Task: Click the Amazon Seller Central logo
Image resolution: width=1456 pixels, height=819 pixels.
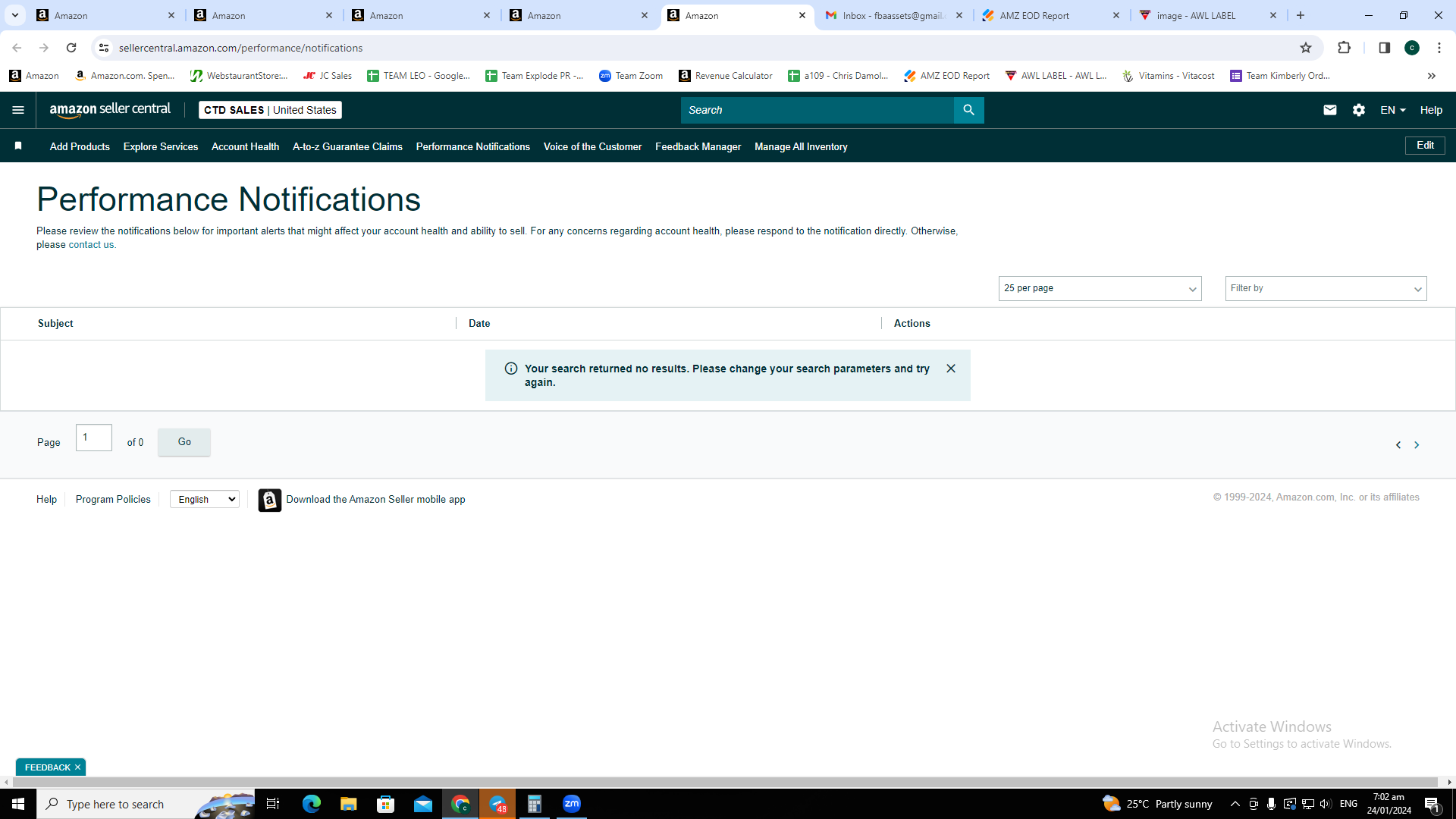Action: click(110, 110)
